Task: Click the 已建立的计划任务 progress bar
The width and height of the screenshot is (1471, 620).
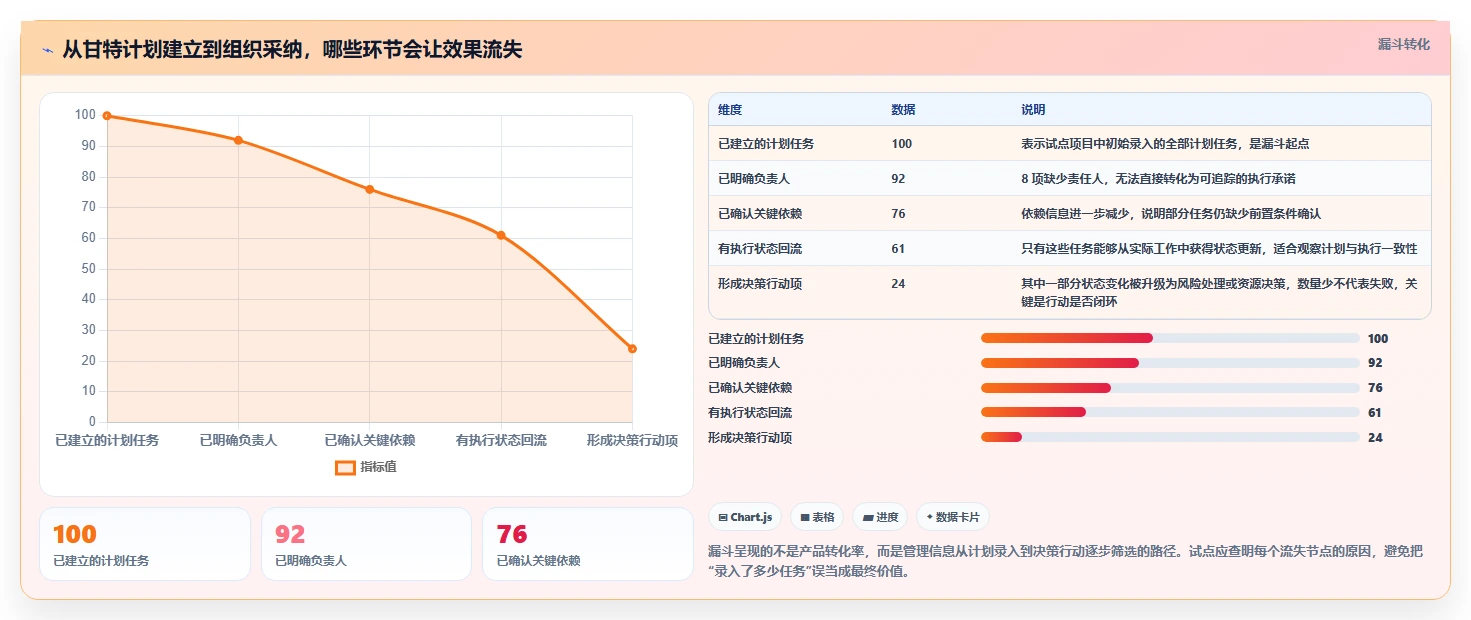Action: point(1170,339)
